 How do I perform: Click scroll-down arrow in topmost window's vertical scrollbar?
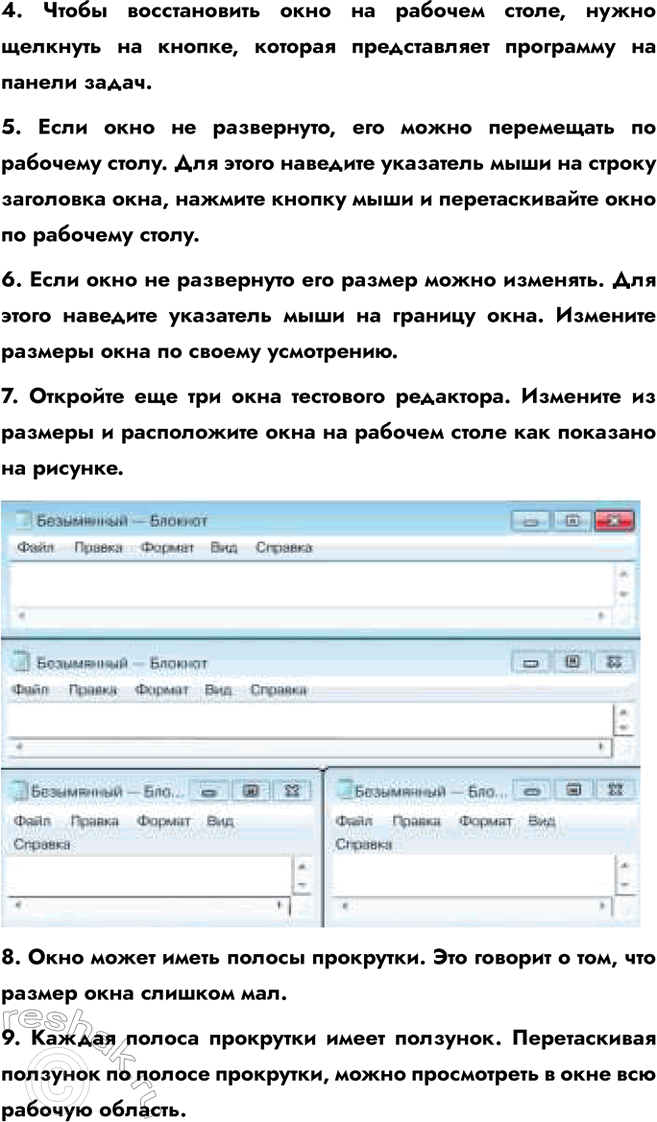pos(624,594)
